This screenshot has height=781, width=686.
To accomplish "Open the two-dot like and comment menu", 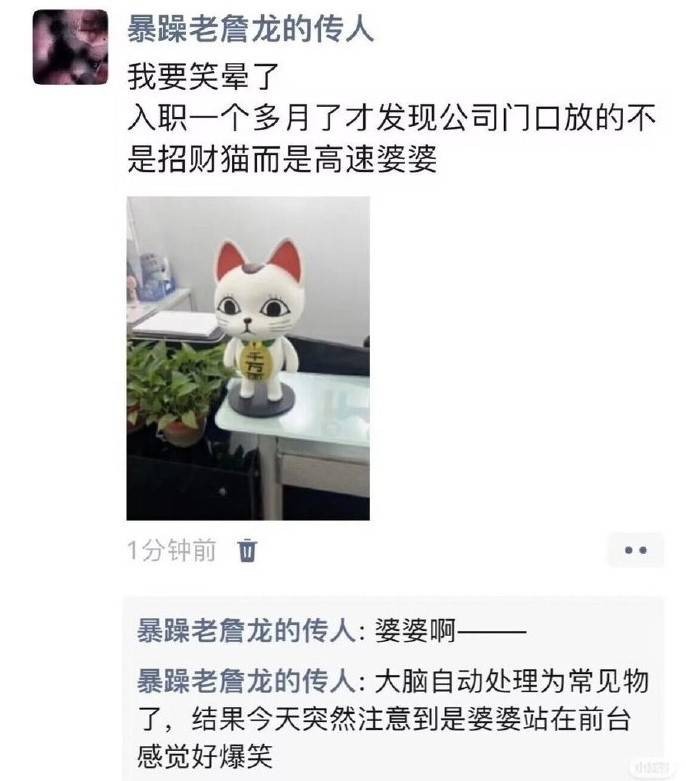I will point(636,550).
